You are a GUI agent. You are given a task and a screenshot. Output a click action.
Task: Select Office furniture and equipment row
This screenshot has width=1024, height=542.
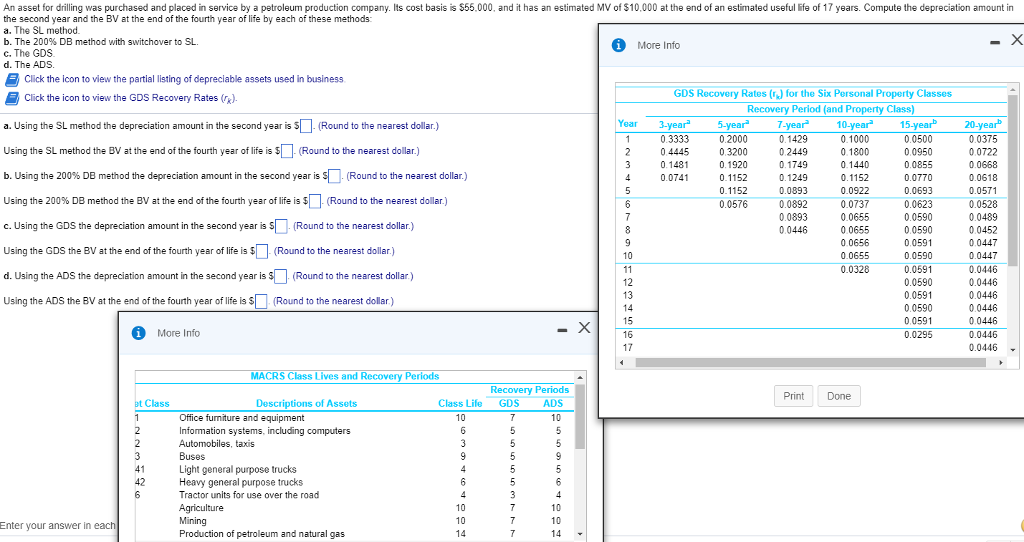(x=354, y=418)
